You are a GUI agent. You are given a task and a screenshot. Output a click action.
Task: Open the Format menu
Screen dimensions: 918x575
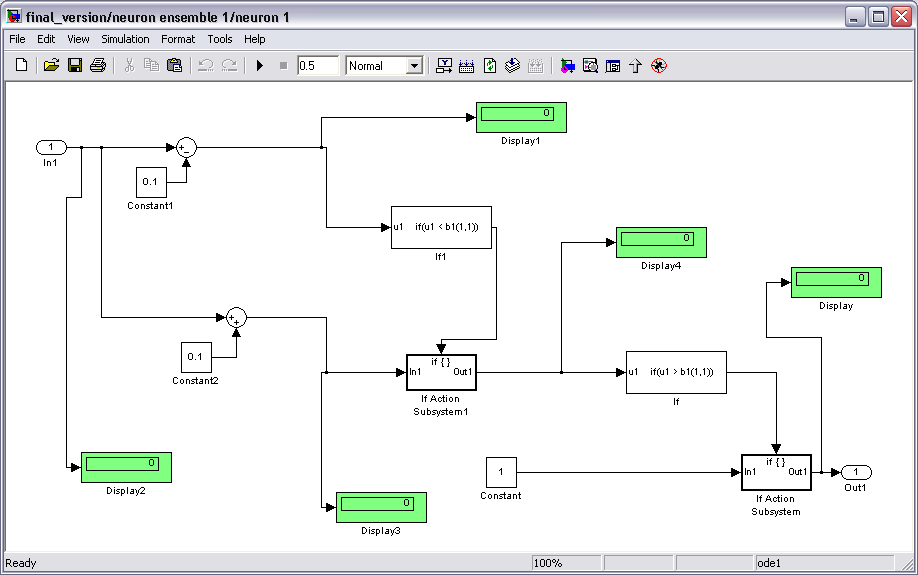coord(178,39)
